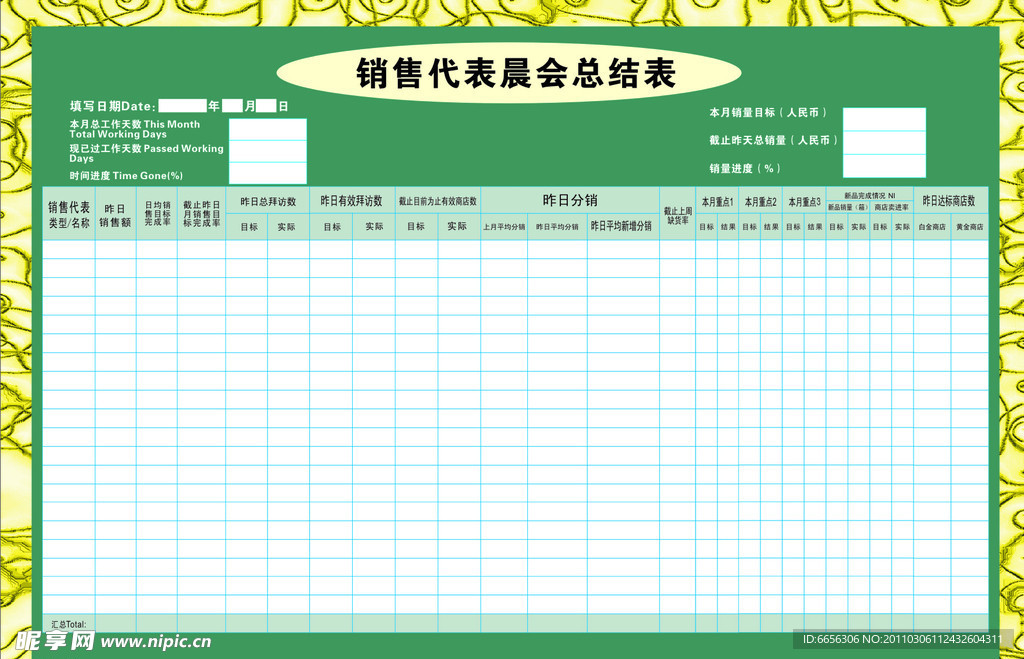1024x659 pixels.
Task: Click the month input box before 月
Action: tap(232, 106)
